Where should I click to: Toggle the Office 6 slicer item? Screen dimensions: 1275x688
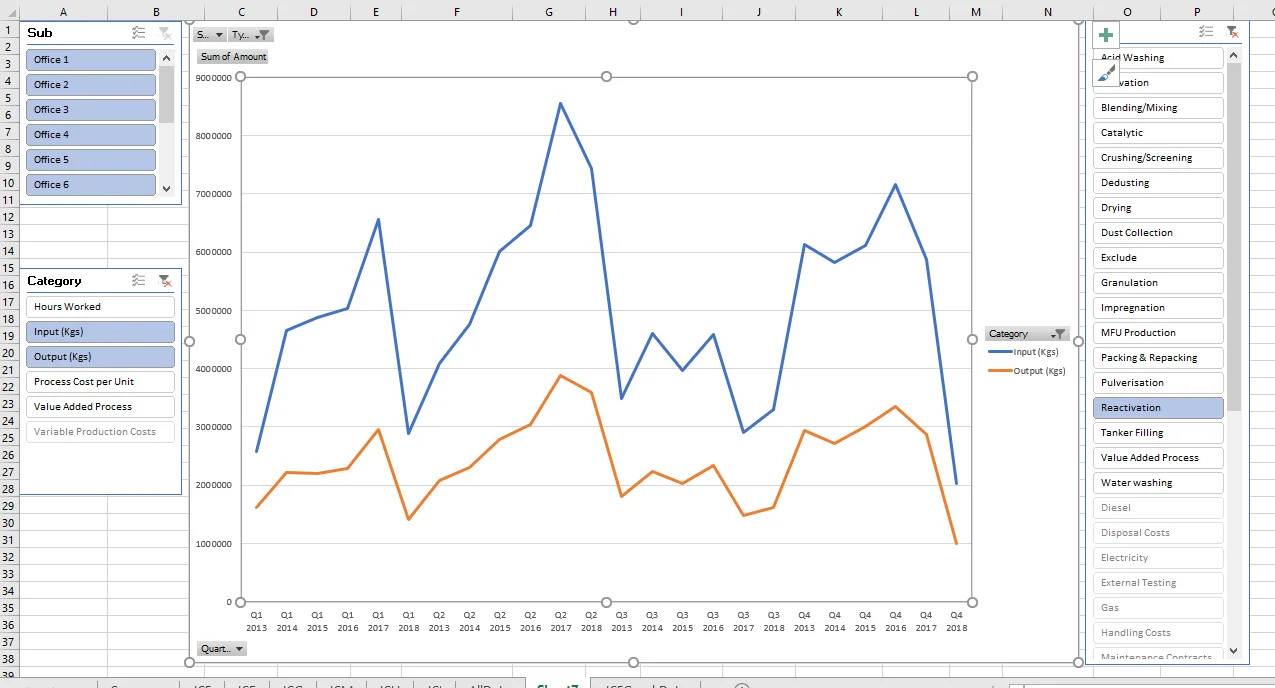point(91,185)
